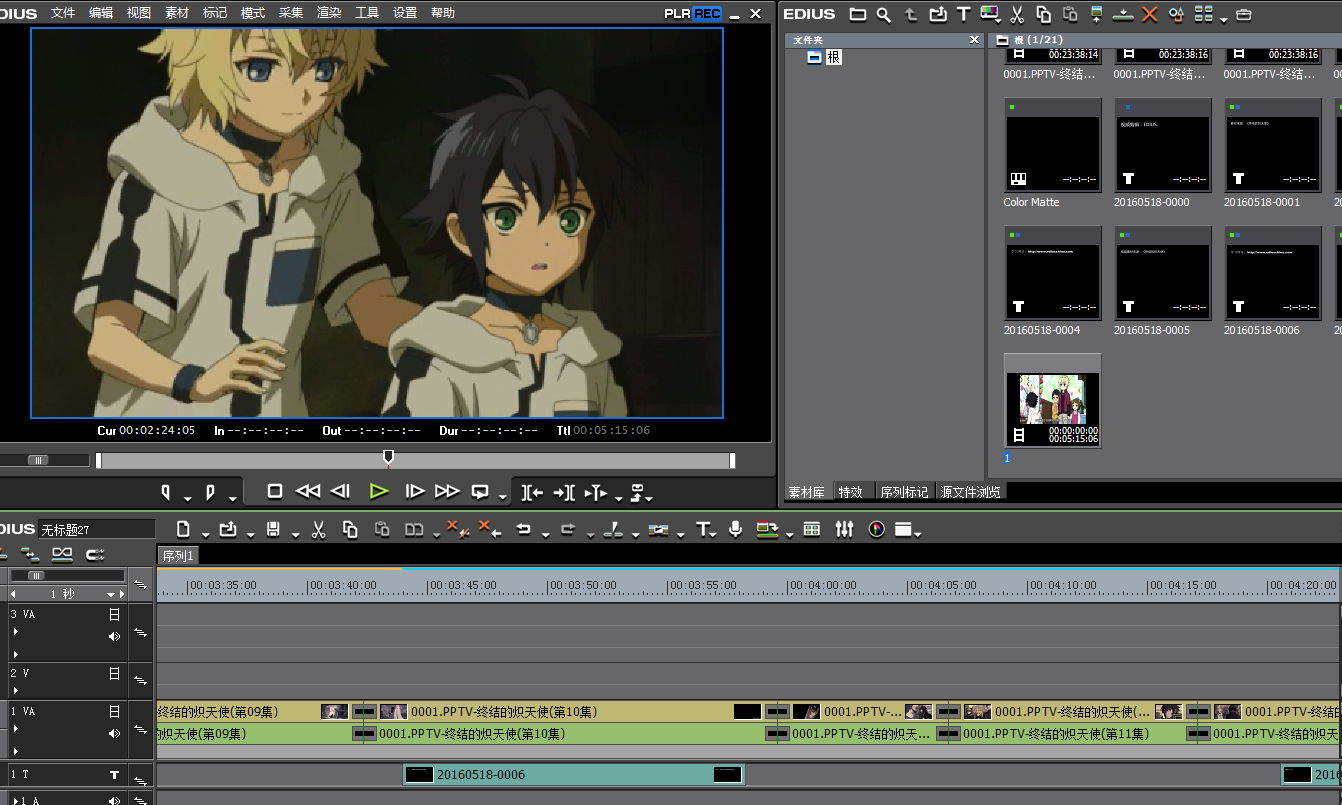Viewport: 1342px width, 805px height.
Task: Toggle video mute on track 1 VA
Action: point(114,712)
